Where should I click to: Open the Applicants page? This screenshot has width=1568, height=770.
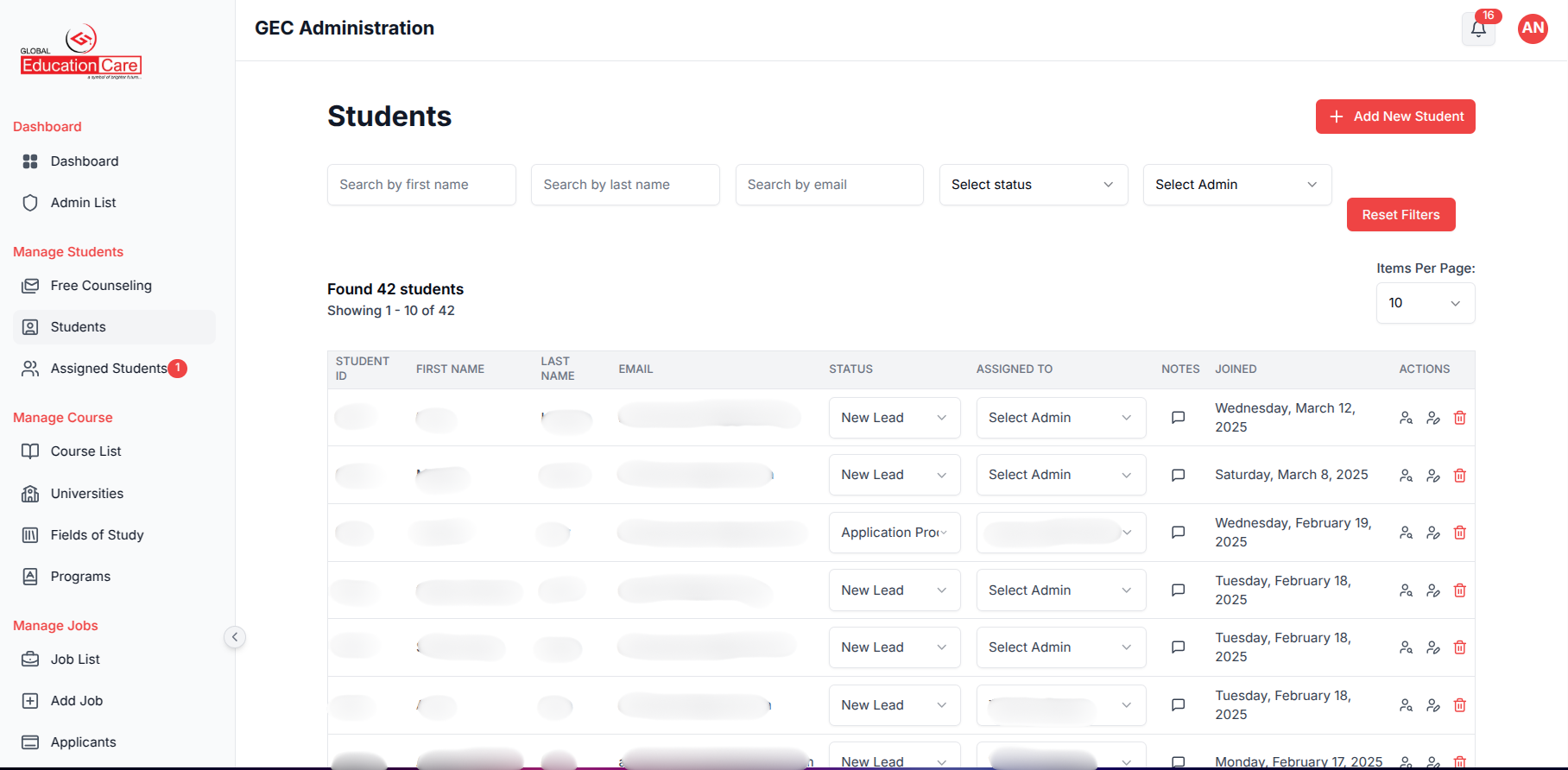click(114, 742)
